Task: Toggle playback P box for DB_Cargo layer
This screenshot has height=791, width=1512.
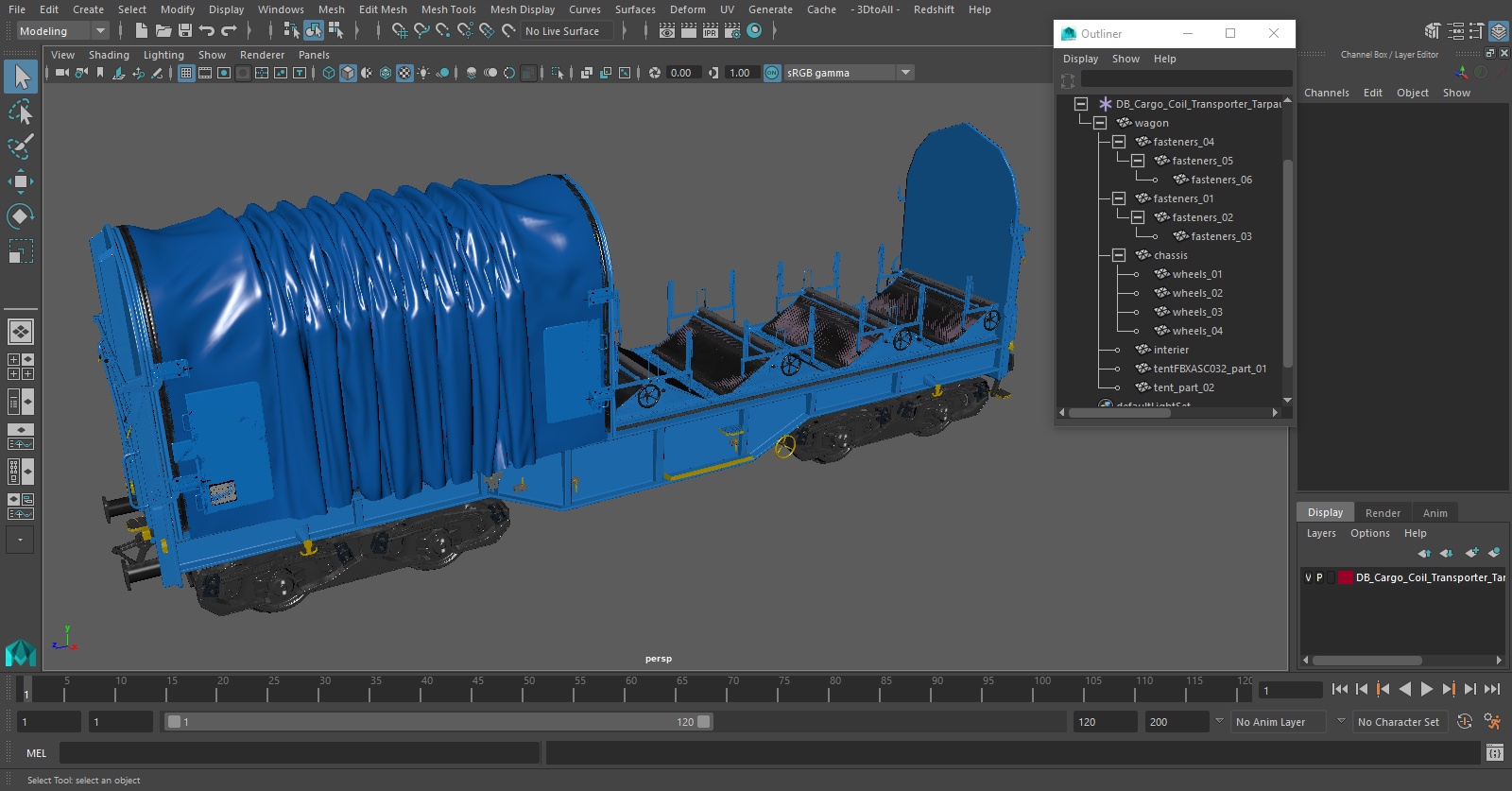Action: coord(1319,577)
